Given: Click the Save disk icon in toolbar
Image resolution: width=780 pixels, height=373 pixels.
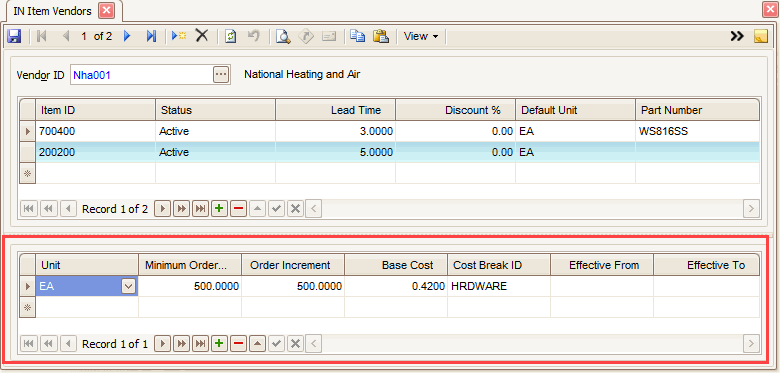Looking at the screenshot, I should click(x=13, y=36).
